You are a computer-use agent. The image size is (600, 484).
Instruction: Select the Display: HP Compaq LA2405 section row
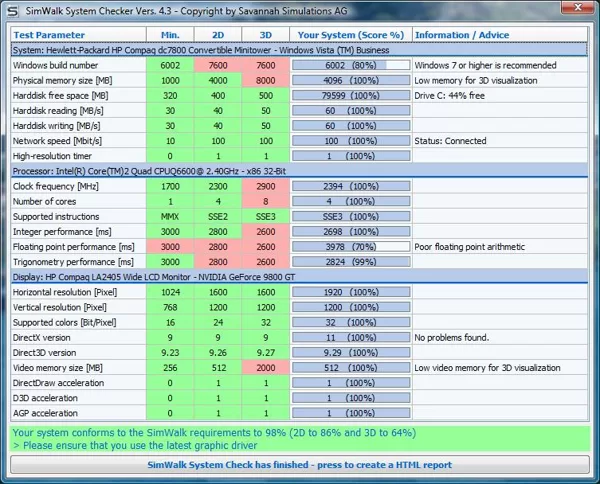[299, 277]
